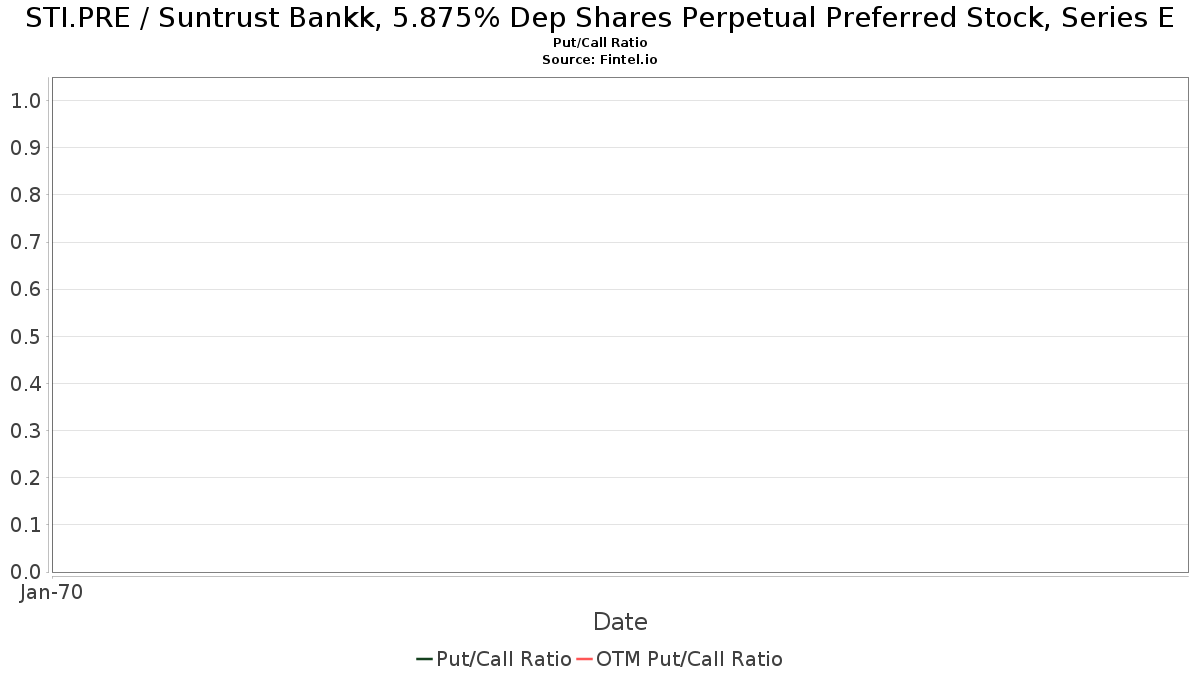Select the 0.2 y-axis tick label
Viewport: 1200px width, 675px height.
(25, 478)
